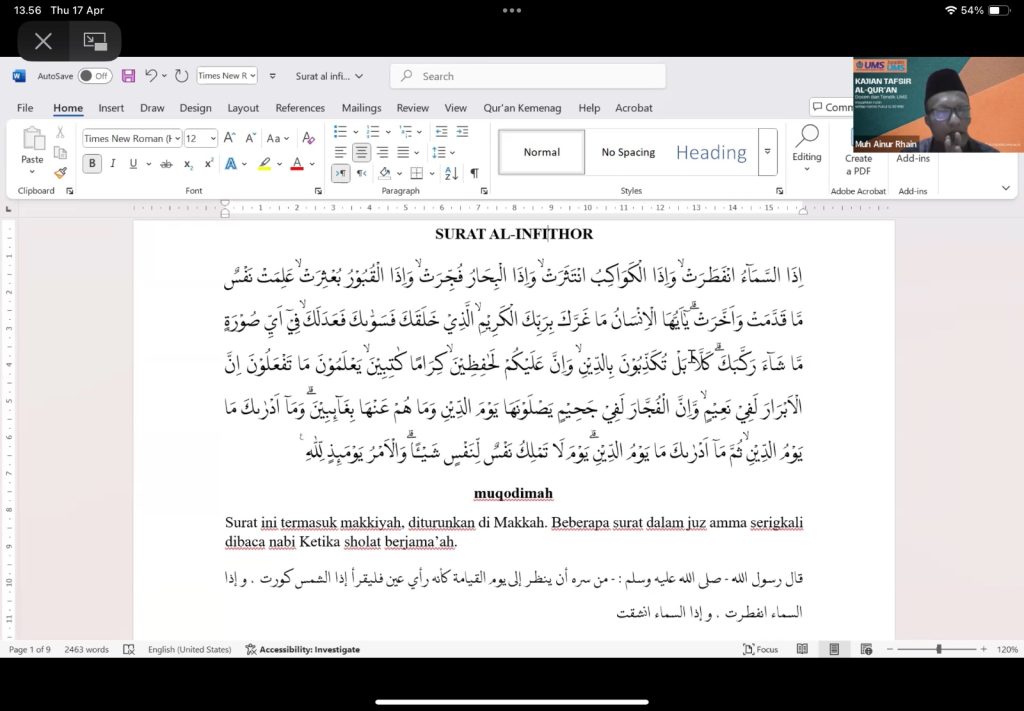Image resolution: width=1024 pixels, height=711 pixels.
Task: Open the Sort A-Z tool
Action: [x=450, y=173]
